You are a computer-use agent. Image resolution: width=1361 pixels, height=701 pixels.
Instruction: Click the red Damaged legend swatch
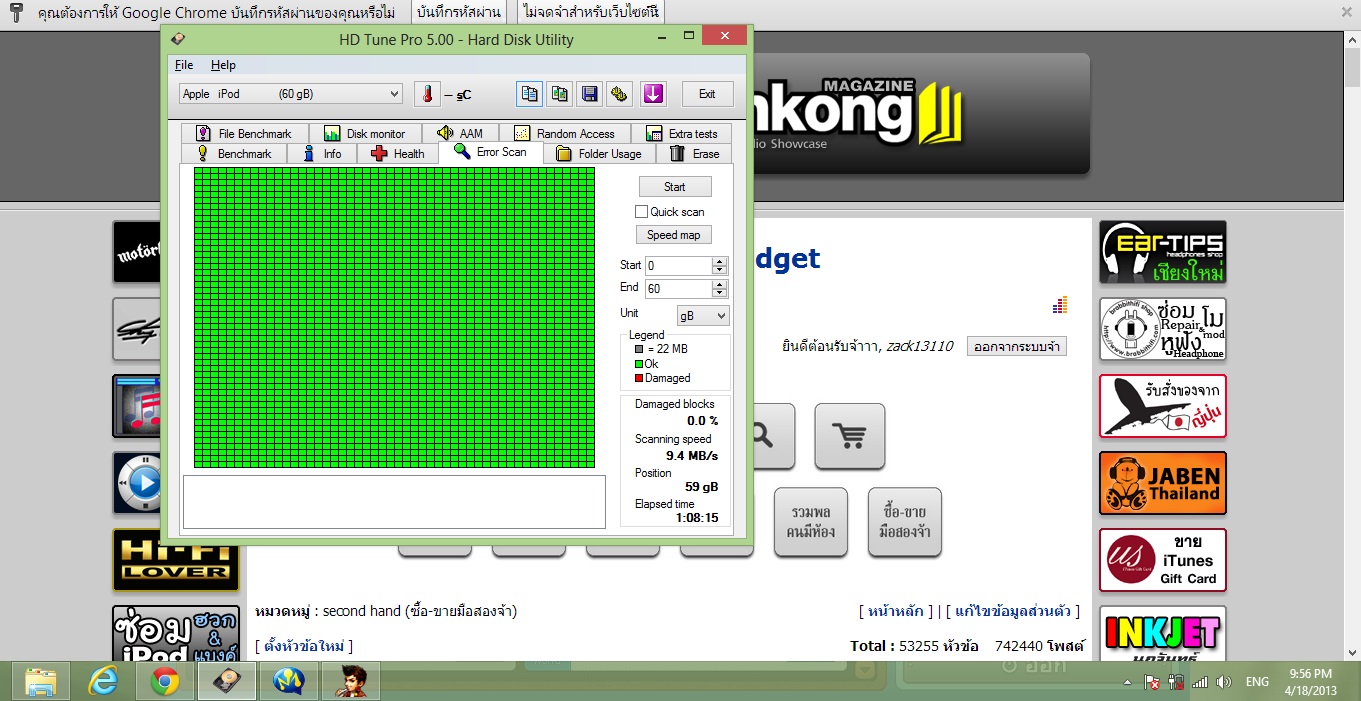639,378
